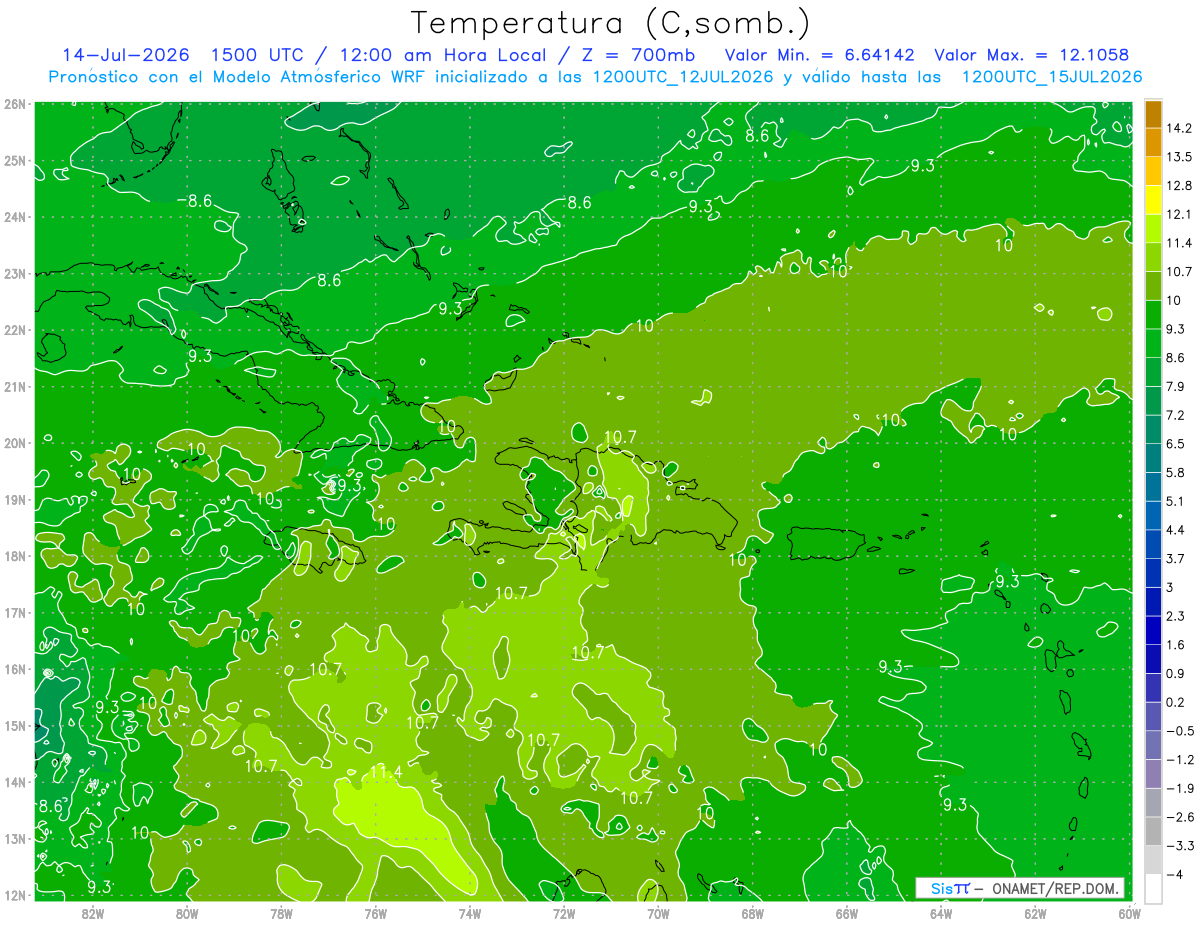The height and width of the screenshot is (927, 1200).
Task: Click the 'Valor Min. = 6.64142' text
Action: click(x=820, y=54)
